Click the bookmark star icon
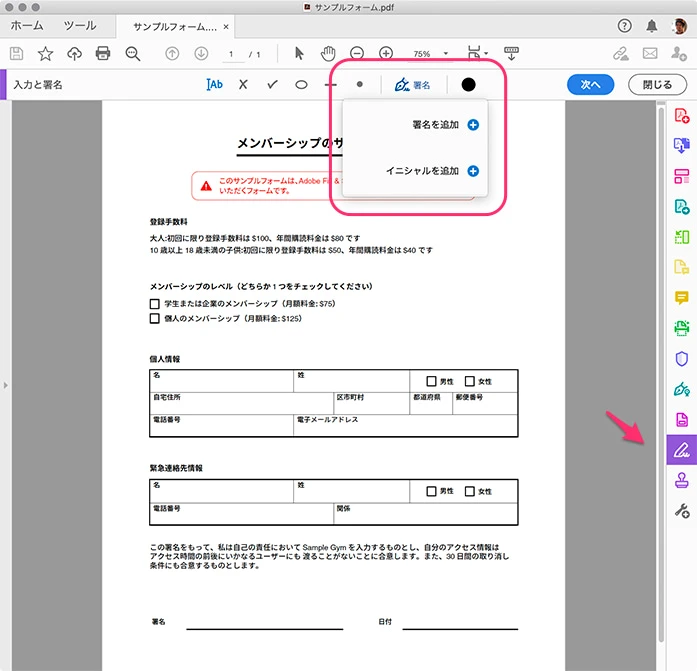 point(45,53)
